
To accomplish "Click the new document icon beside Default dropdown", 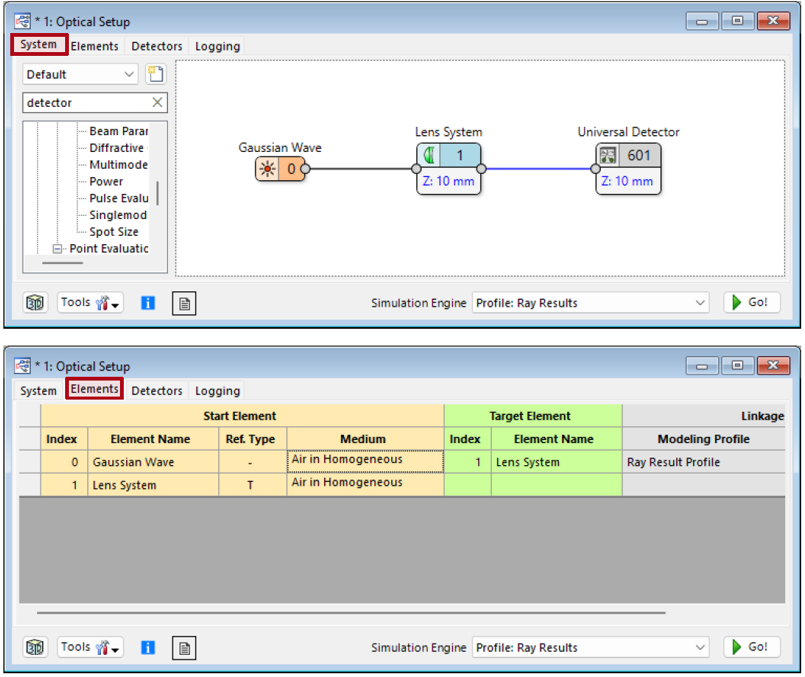I will click(155, 74).
